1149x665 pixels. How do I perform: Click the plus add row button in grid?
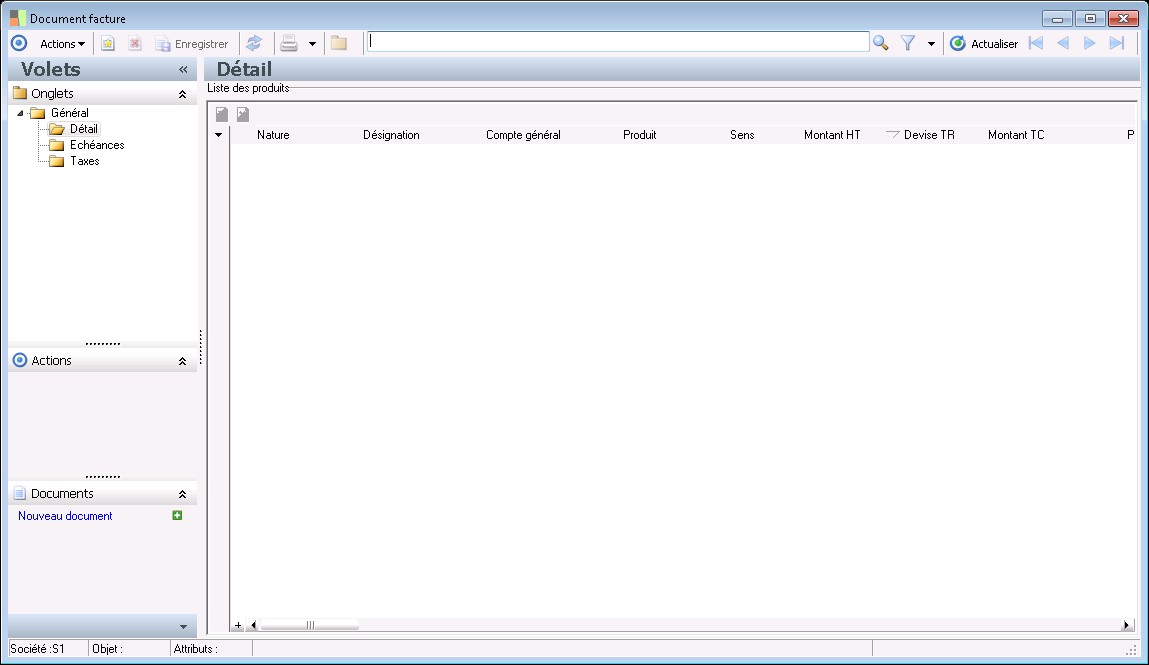point(238,625)
